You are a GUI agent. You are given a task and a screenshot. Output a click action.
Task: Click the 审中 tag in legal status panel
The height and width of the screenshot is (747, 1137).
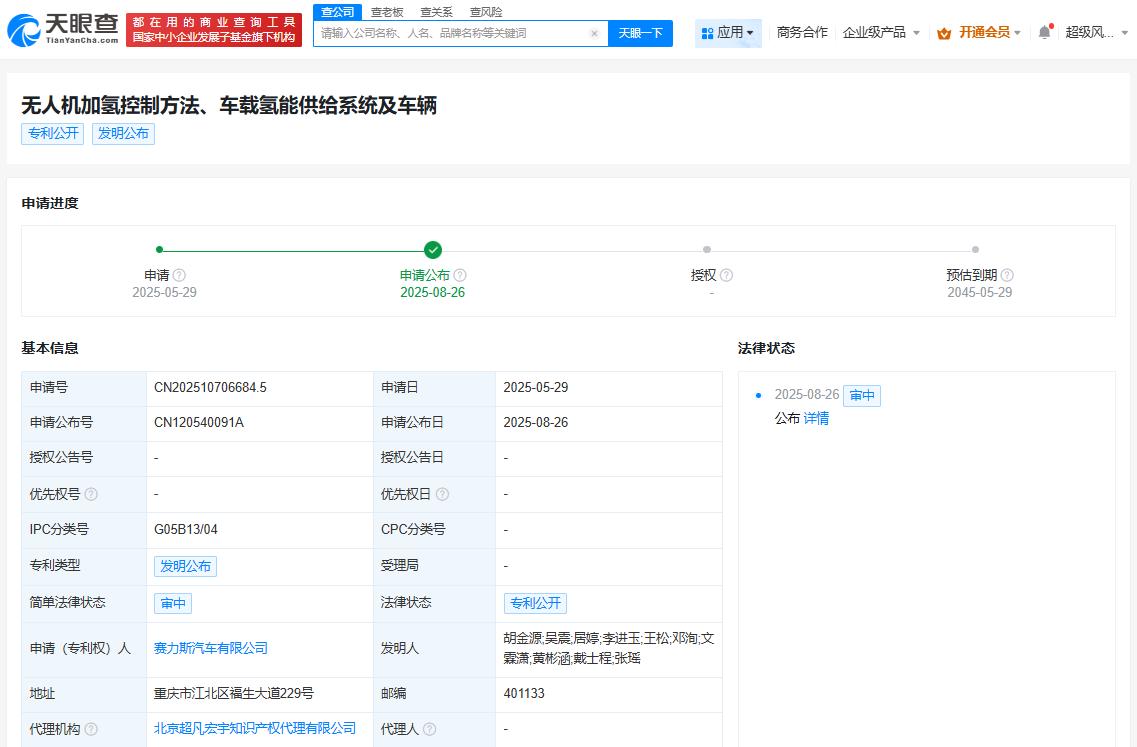(x=862, y=395)
